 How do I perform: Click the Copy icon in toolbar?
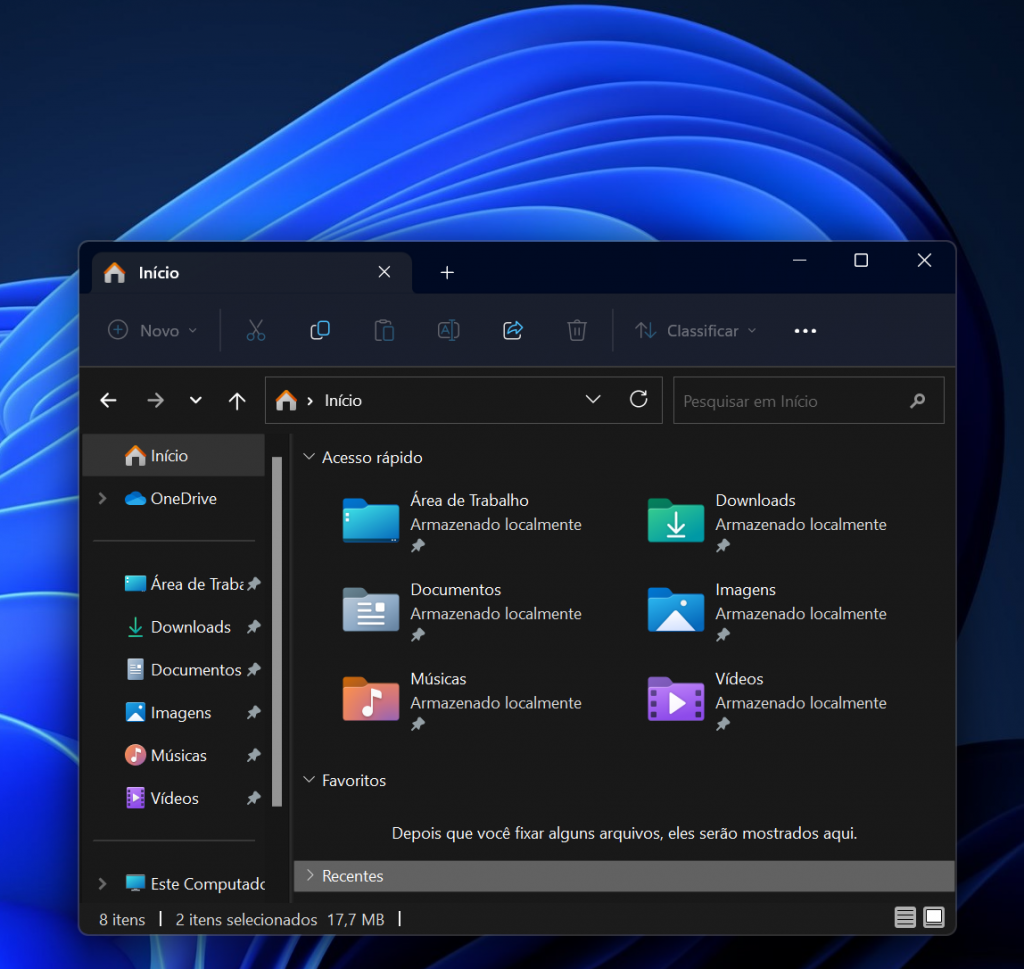pos(320,330)
